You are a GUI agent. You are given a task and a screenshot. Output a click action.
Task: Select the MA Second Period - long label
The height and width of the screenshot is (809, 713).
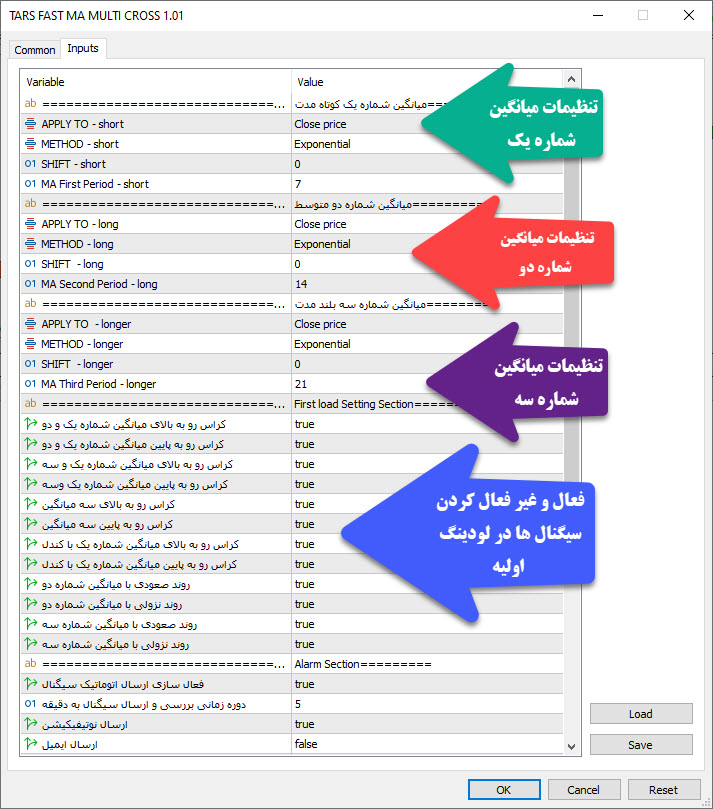coord(99,284)
